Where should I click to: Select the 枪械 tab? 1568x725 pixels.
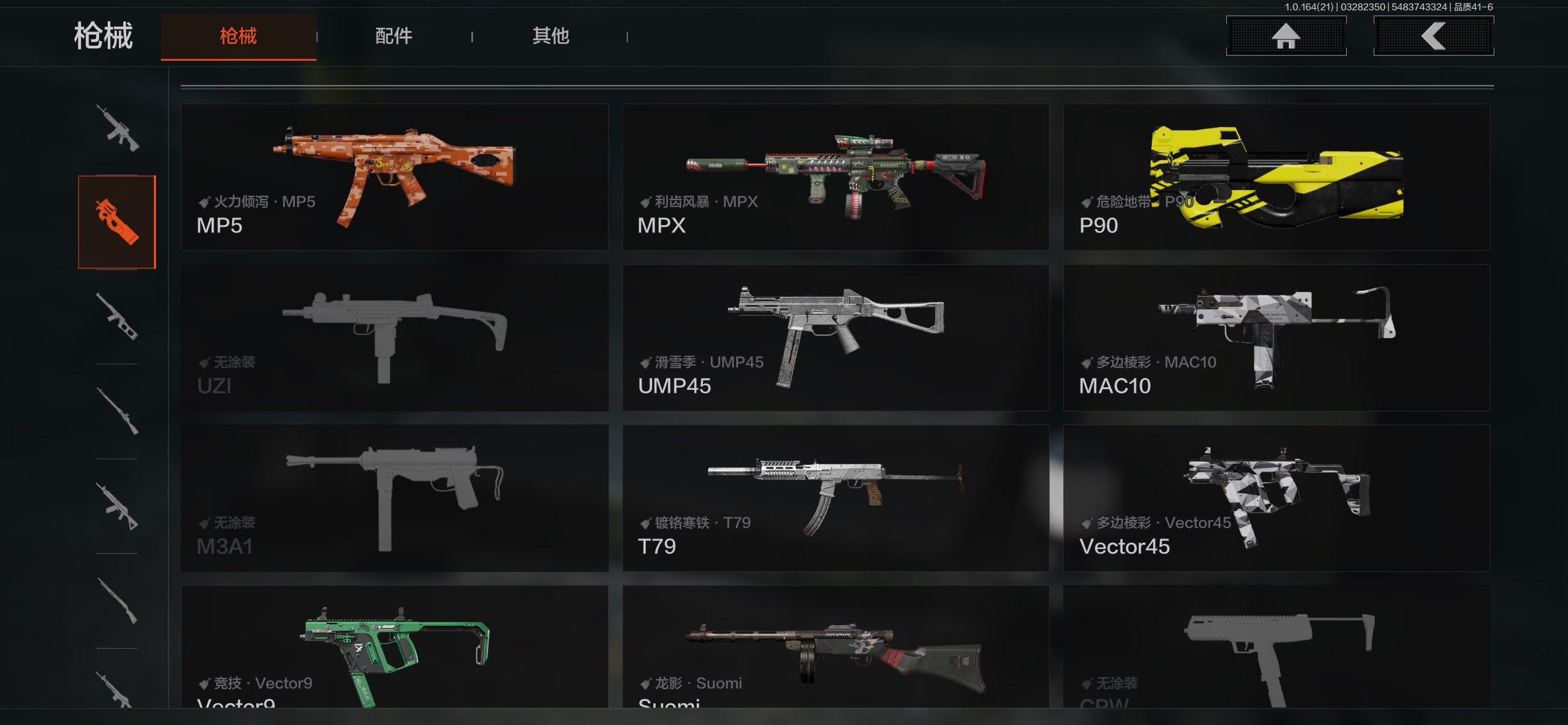tap(238, 36)
